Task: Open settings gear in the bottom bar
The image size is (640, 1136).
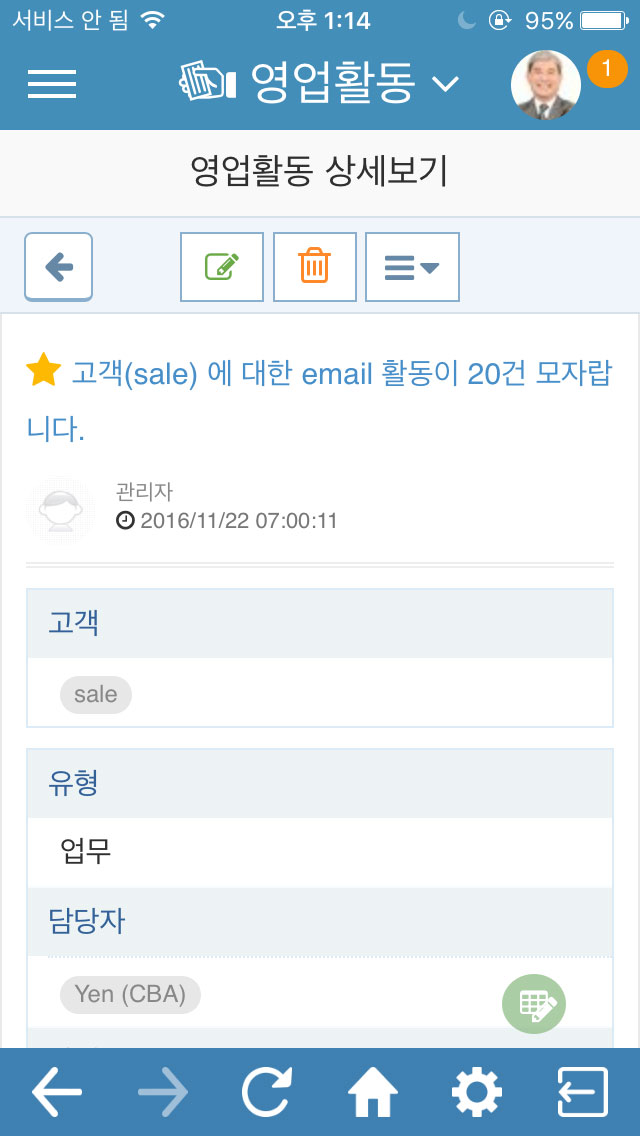Action: coord(477,1091)
